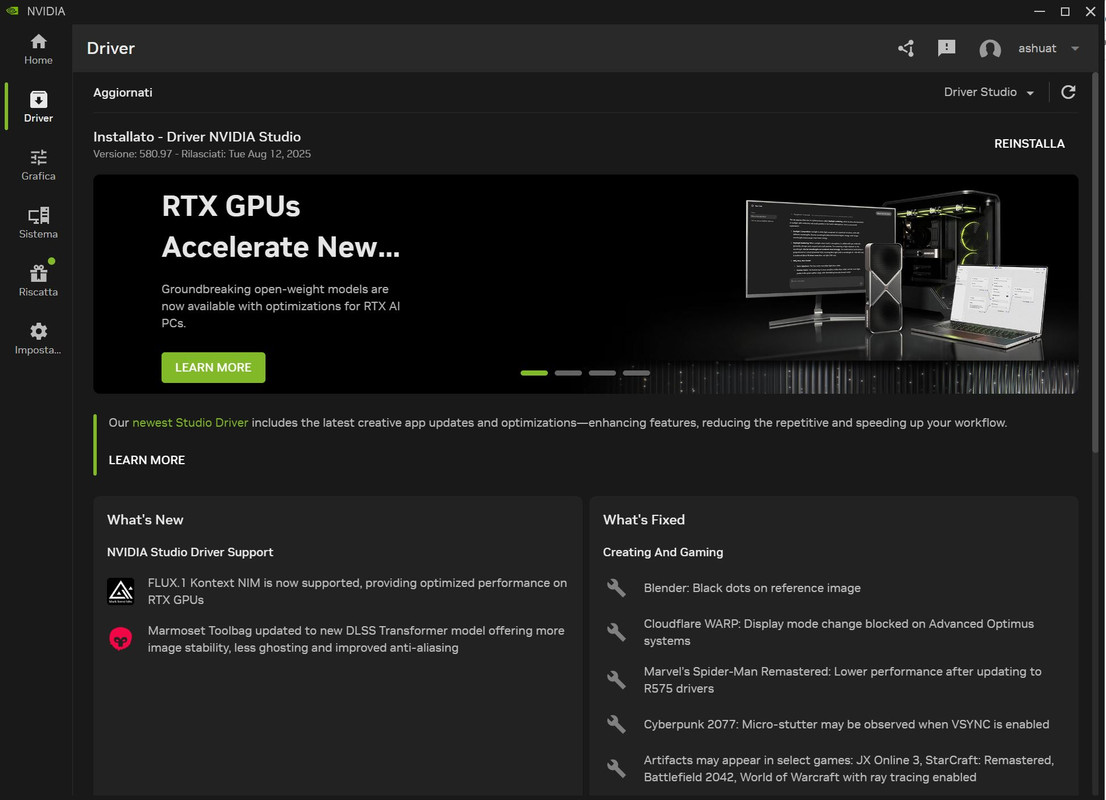Viewport: 1106px width, 800px height.
Task: Click the What's New heading
Action: [x=145, y=520]
